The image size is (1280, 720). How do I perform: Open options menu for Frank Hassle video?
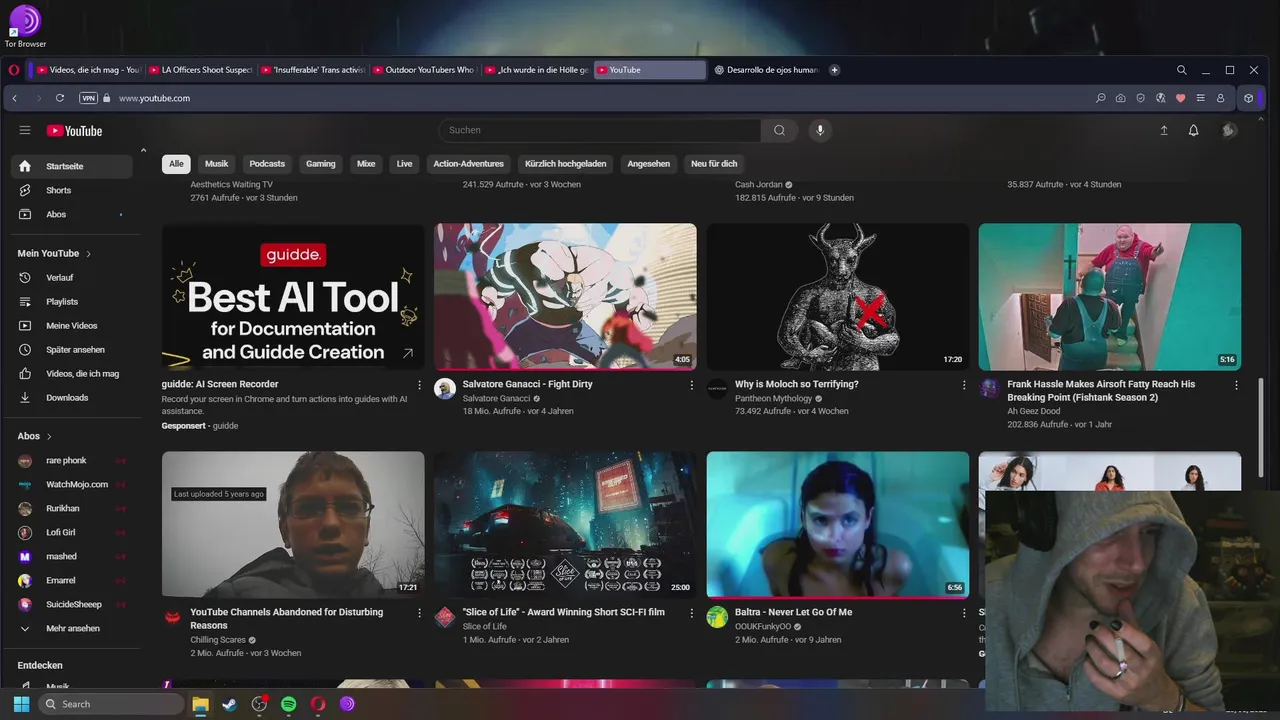pyautogui.click(x=1236, y=385)
